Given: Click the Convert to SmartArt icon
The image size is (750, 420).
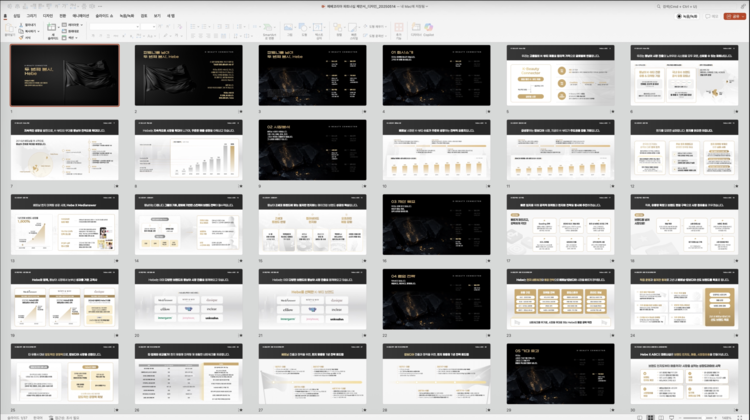Looking at the screenshot, I should [x=269, y=28].
